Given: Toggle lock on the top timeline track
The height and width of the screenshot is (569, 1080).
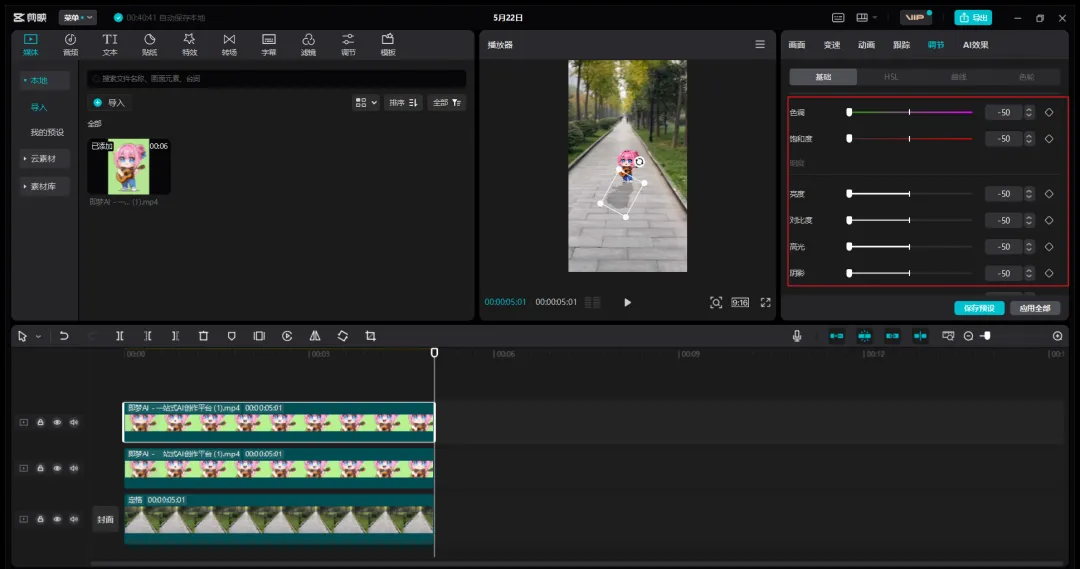Looking at the screenshot, I should coord(40,422).
